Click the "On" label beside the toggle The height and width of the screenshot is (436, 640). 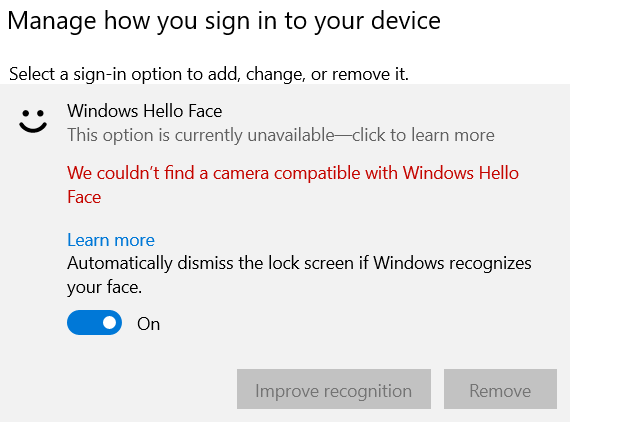click(x=148, y=324)
